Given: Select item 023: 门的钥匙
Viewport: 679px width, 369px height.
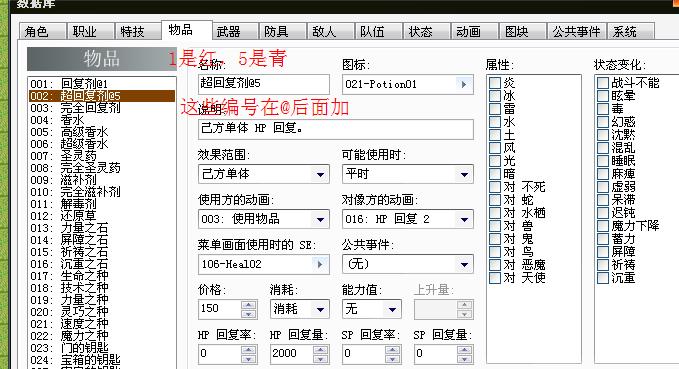Looking at the screenshot, I should pos(102,348).
